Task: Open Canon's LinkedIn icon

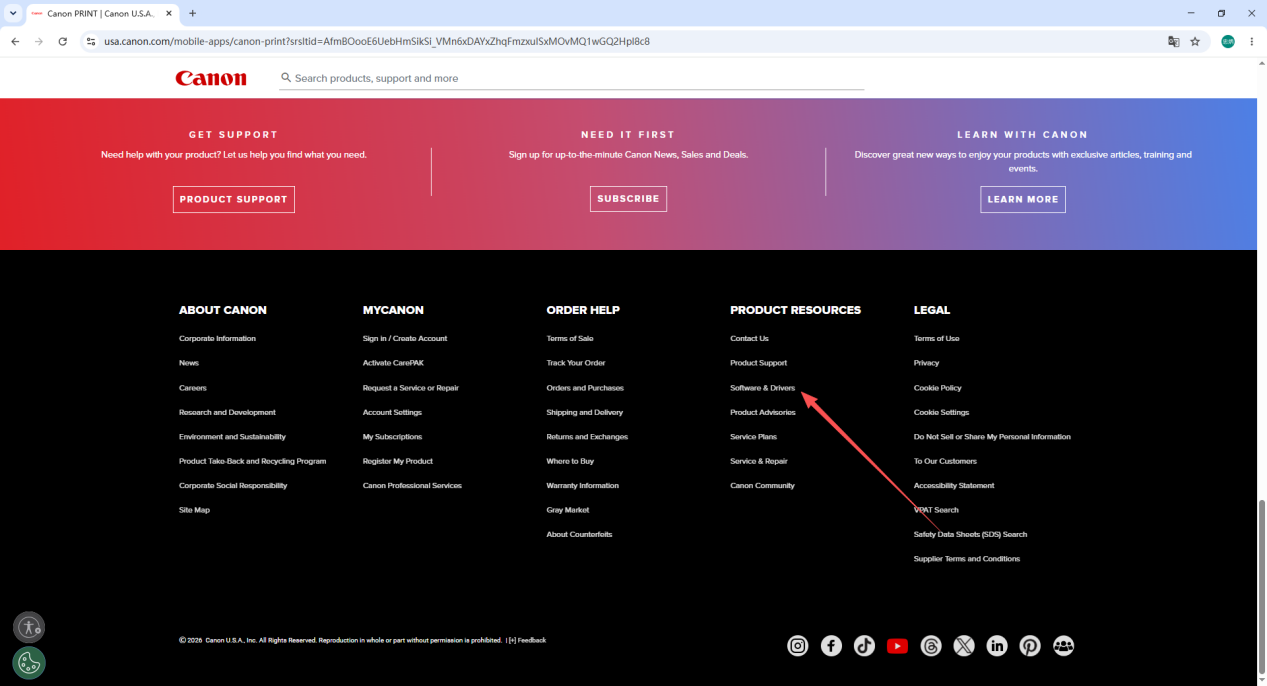Action: pyautogui.click(x=997, y=646)
